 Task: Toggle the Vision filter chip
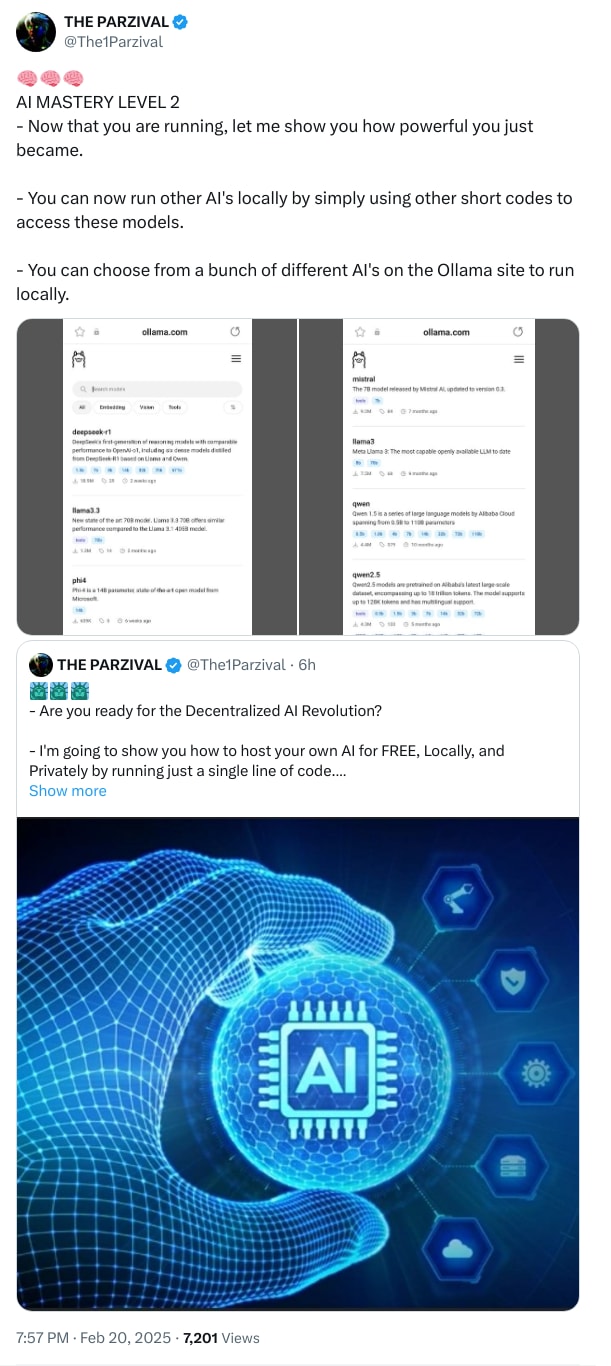[146, 407]
